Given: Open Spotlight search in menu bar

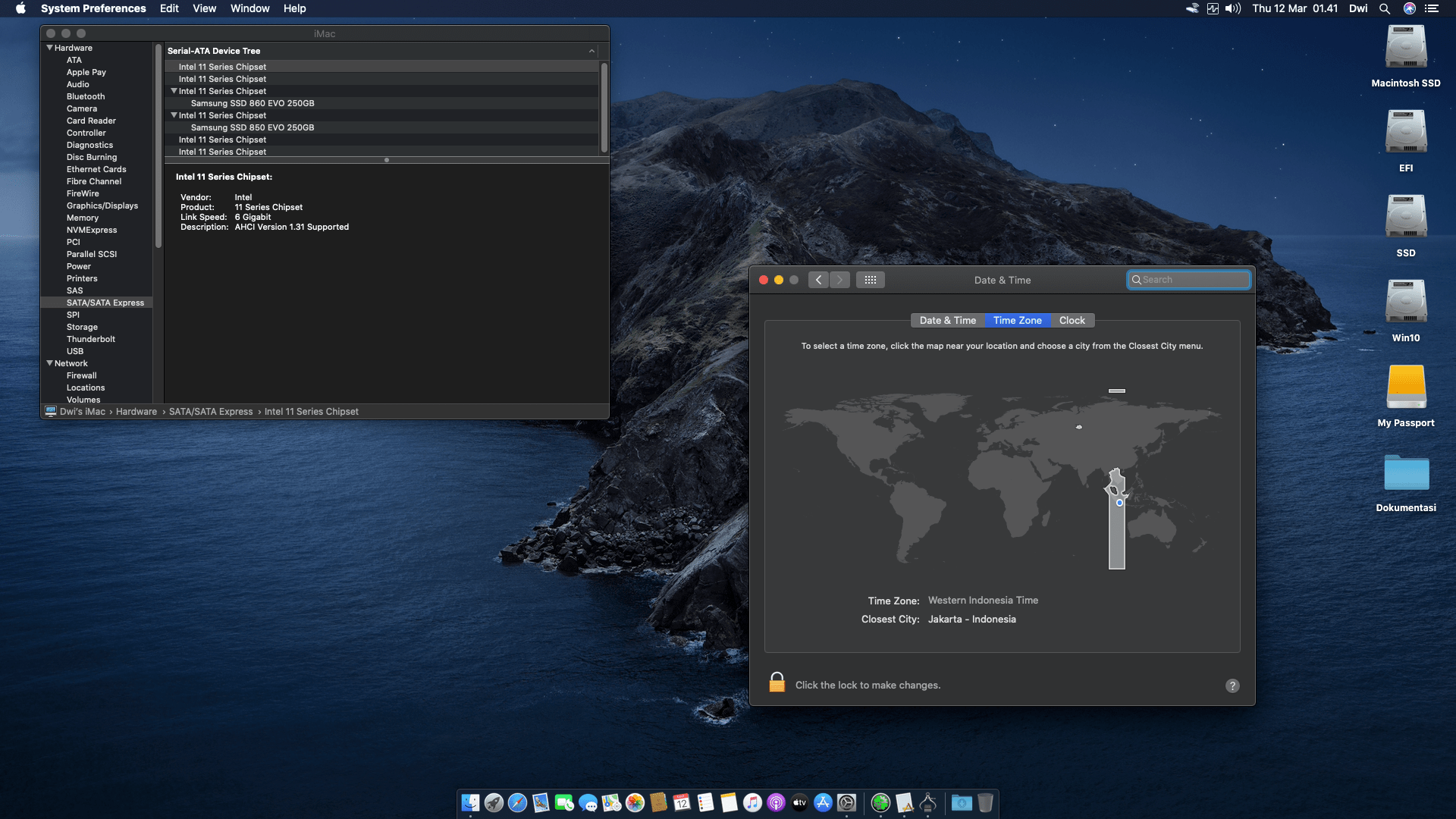Looking at the screenshot, I should pyautogui.click(x=1384, y=8).
